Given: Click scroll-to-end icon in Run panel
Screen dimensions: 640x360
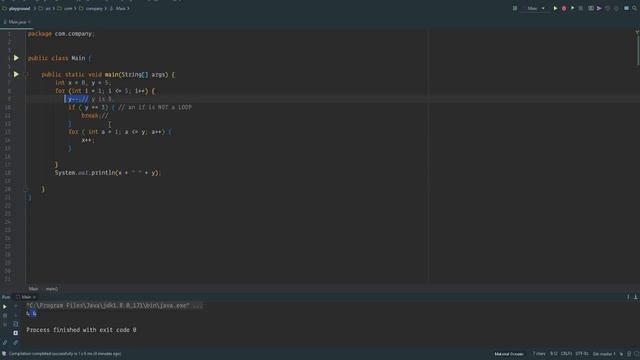Looking at the screenshot, I should click(x=16, y=333).
